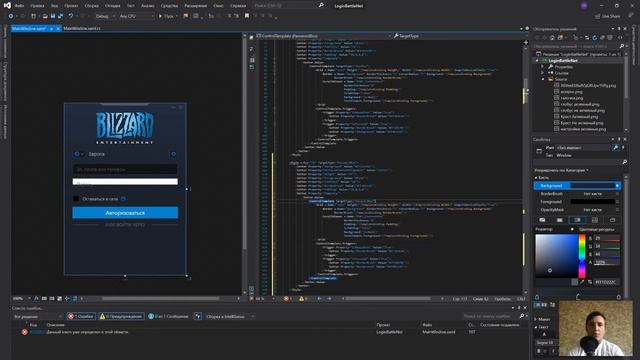
Task: Click the Save file toolbar icon
Action: pyautogui.click(x=53, y=16)
